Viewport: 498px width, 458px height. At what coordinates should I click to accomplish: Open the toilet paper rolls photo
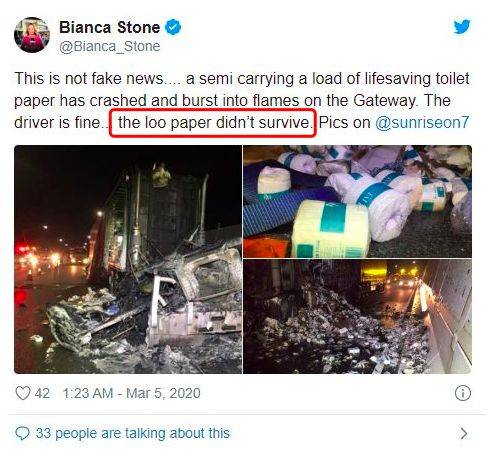(x=357, y=201)
